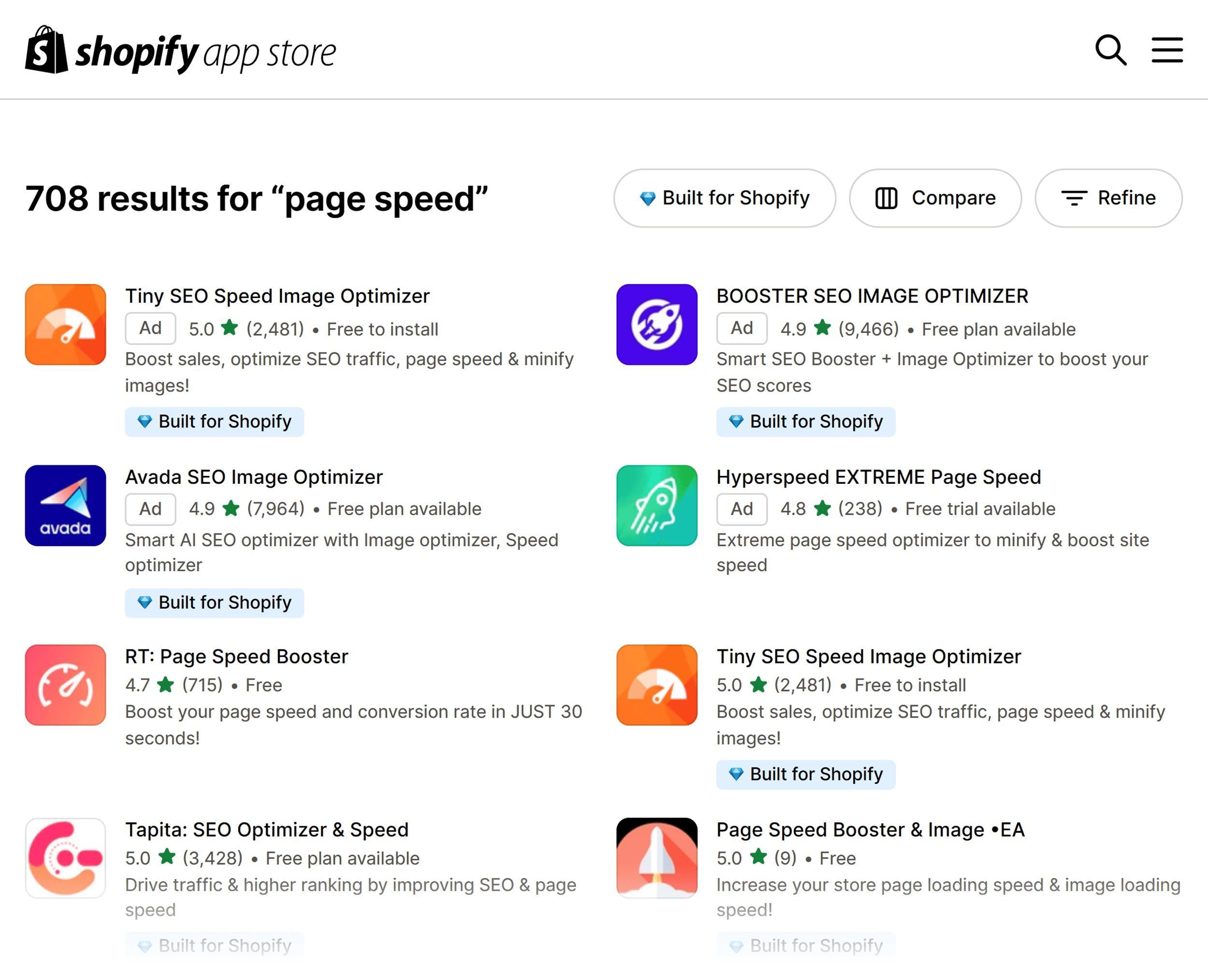The width and height of the screenshot is (1208, 980).
Task: Click the Tapita app icon
Action: (66, 858)
